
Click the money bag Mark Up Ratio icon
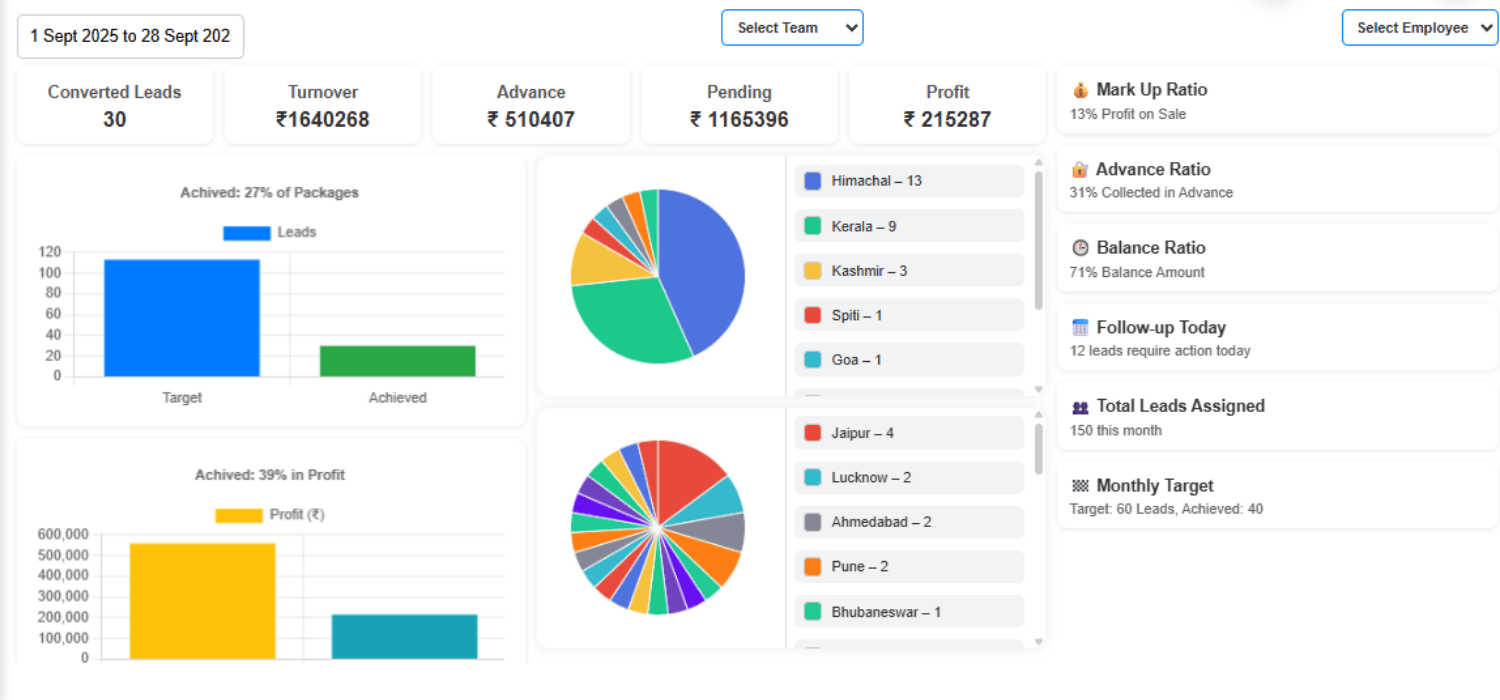1080,90
